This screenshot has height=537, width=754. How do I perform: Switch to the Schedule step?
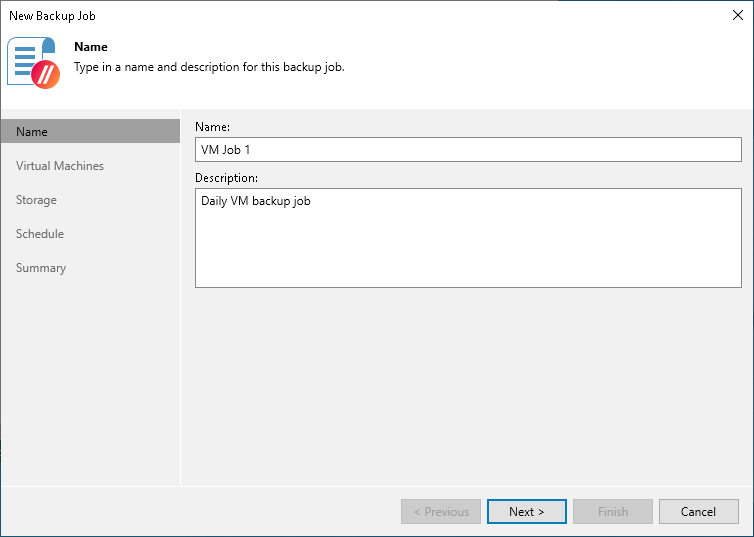(x=40, y=234)
